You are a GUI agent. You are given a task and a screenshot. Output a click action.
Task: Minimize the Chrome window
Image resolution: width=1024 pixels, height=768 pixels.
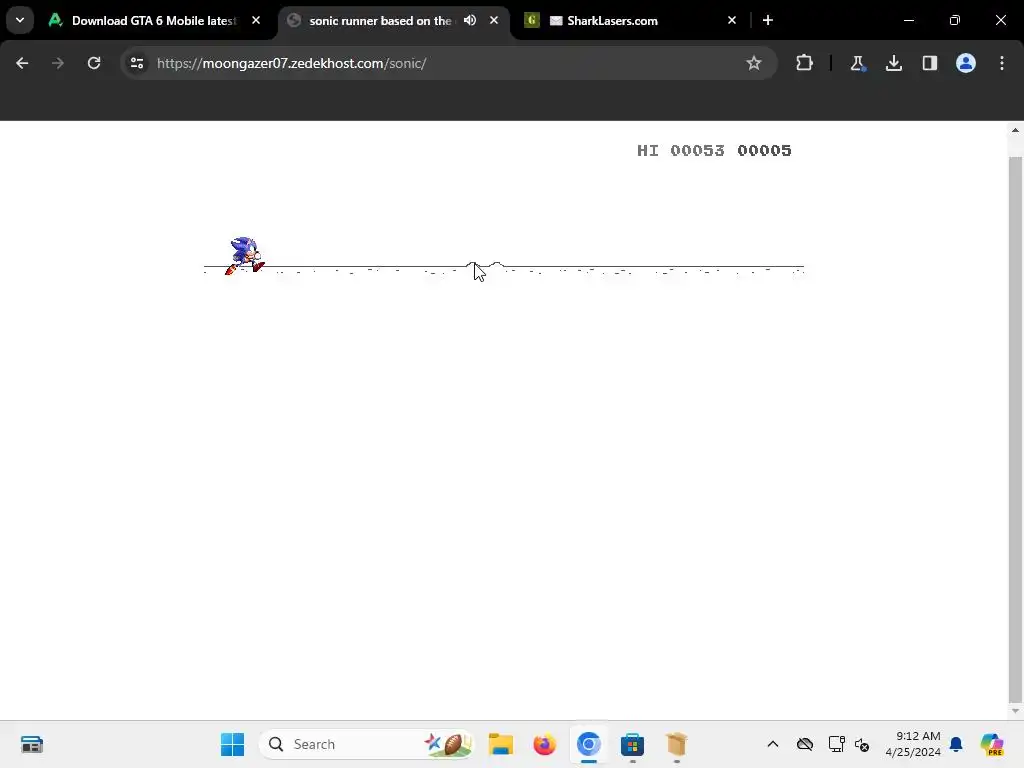(x=908, y=20)
